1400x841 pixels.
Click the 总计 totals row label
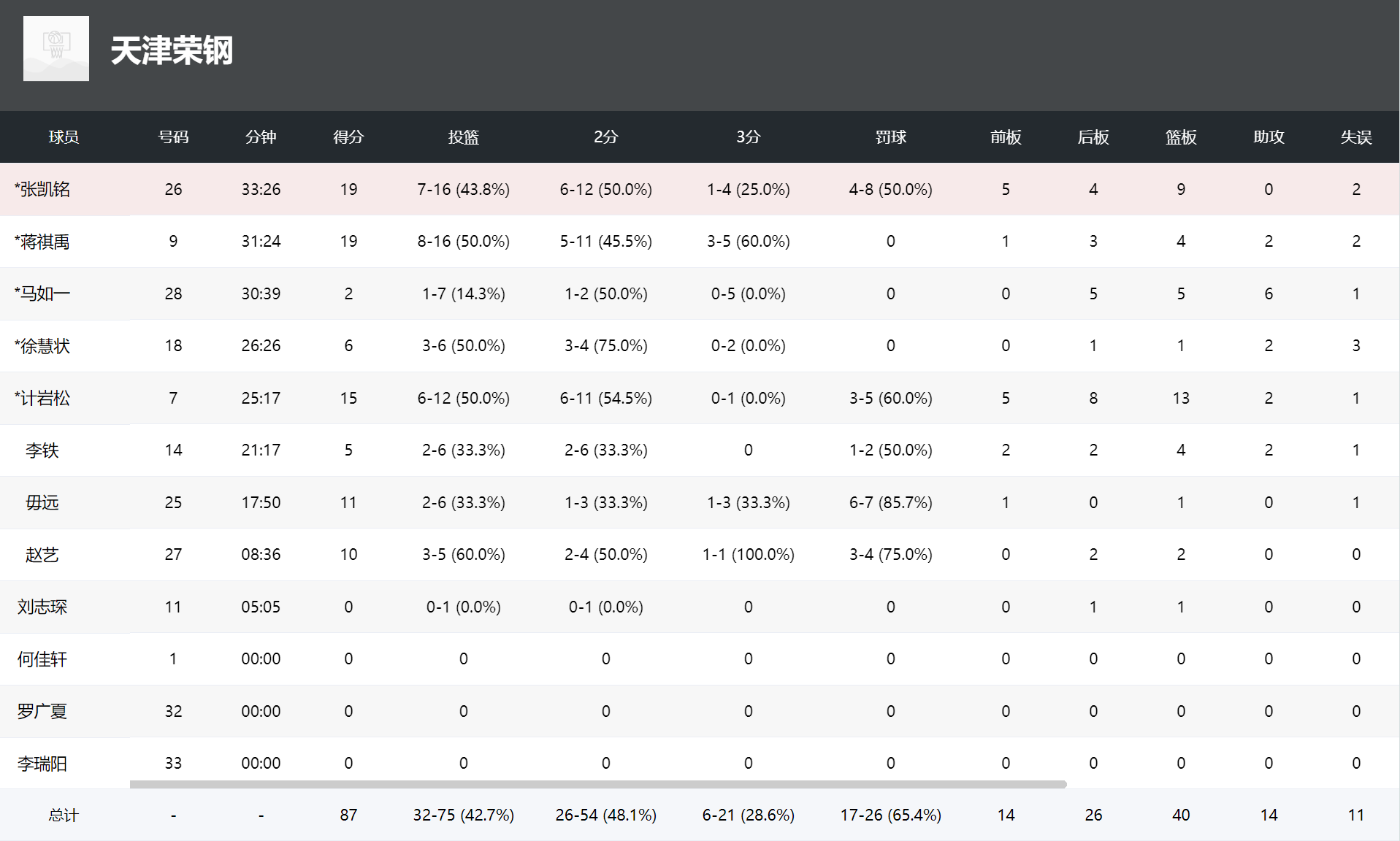coord(64,815)
